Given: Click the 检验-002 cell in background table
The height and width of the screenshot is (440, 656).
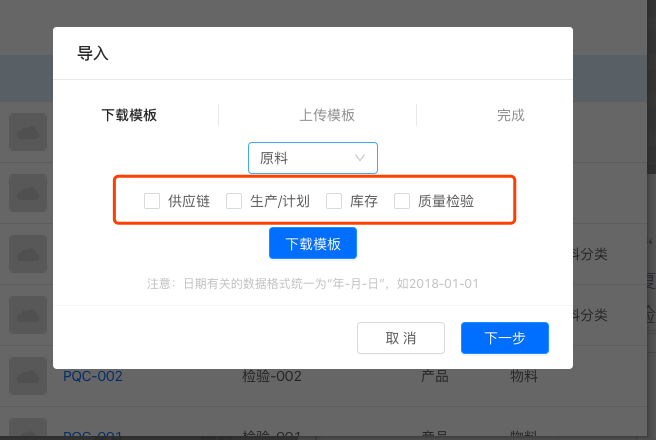Looking at the screenshot, I should tap(272, 376).
